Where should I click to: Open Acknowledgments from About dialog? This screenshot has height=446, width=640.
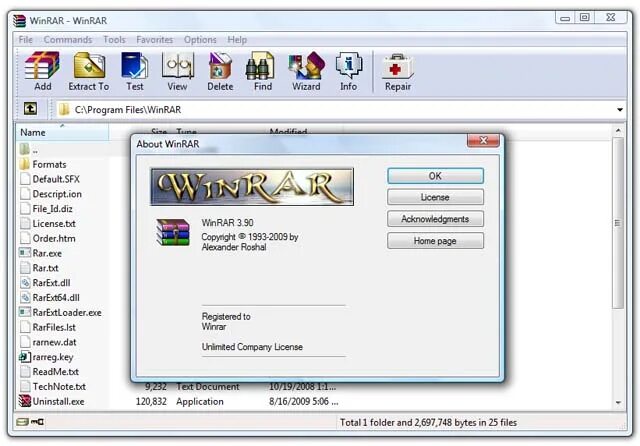[x=435, y=219]
